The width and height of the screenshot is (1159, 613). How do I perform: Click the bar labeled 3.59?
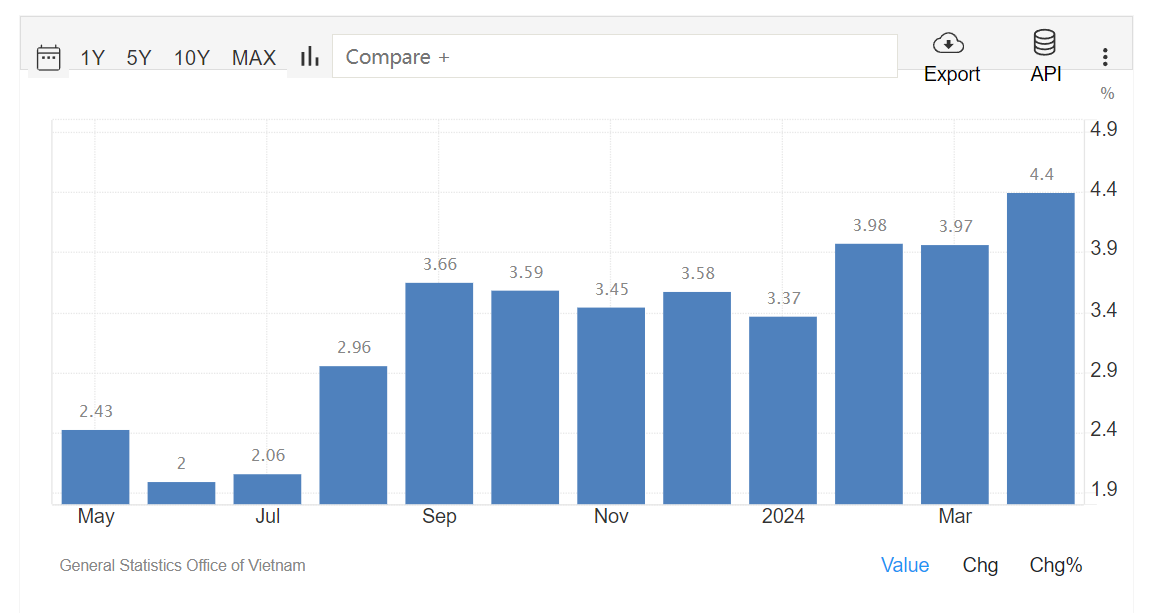pyautogui.click(x=525, y=397)
